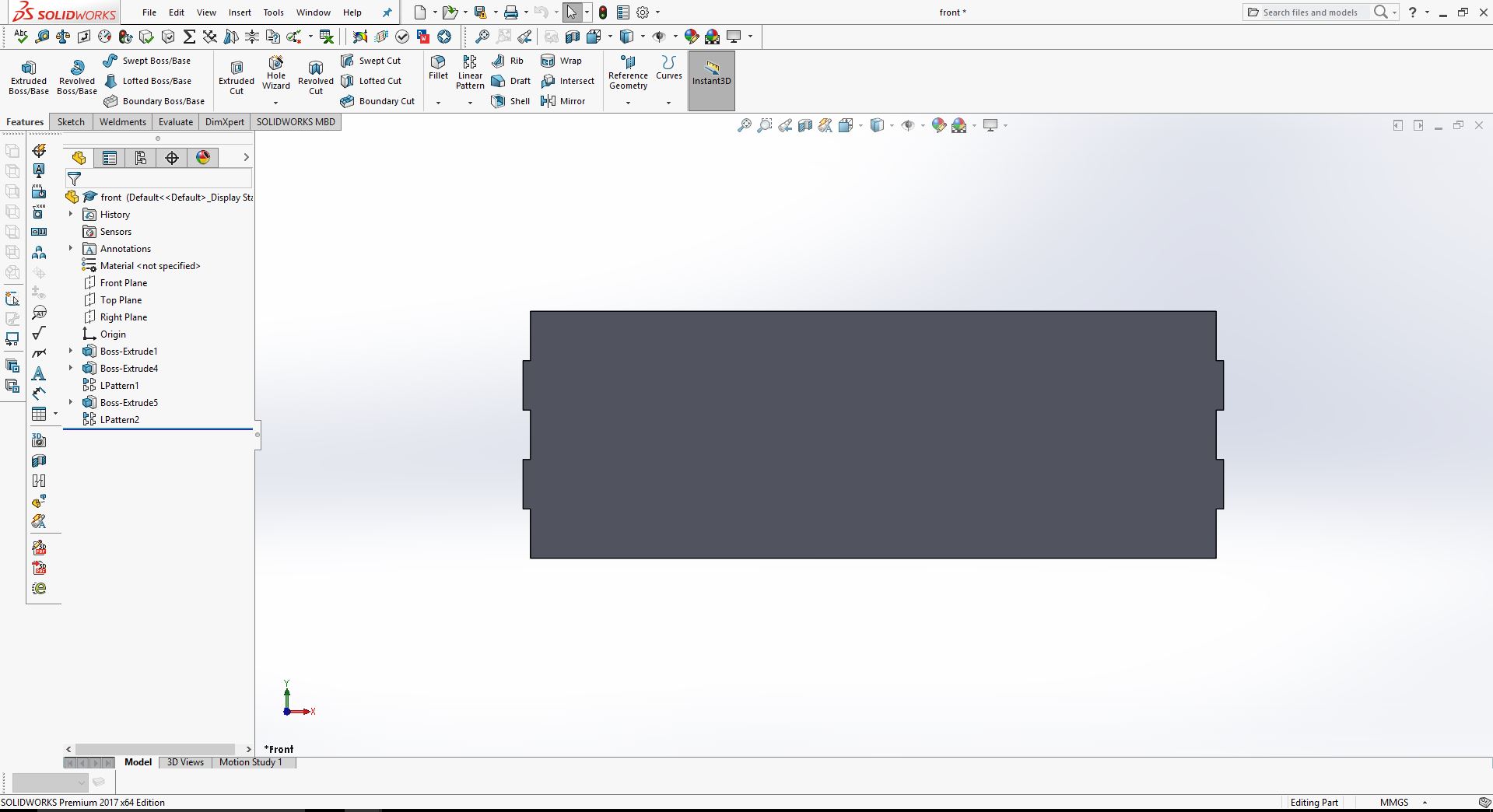Choose the Lofted Boss/Base feature
Image resolution: width=1493 pixels, height=812 pixels.
tap(147, 81)
